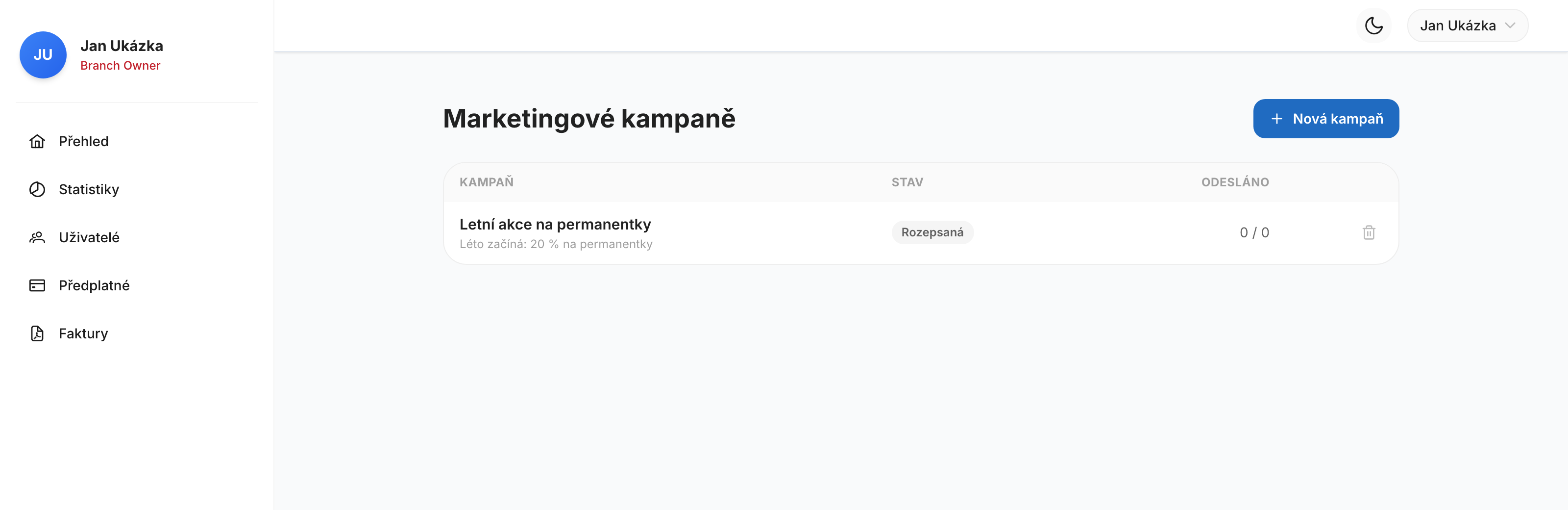Image resolution: width=1568 pixels, height=510 pixels.
Task: Open the Jan Ukázka user dropdown
Action: click(1467, 25)
